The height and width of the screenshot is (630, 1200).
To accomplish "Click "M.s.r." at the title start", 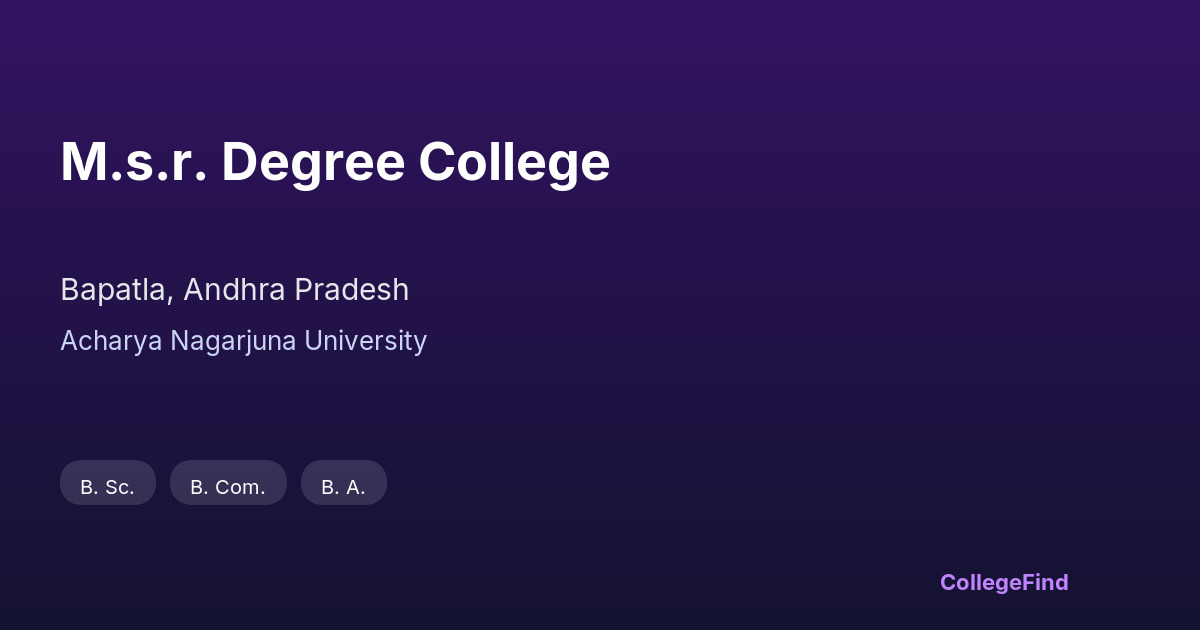I will click(x=134, y=162).
